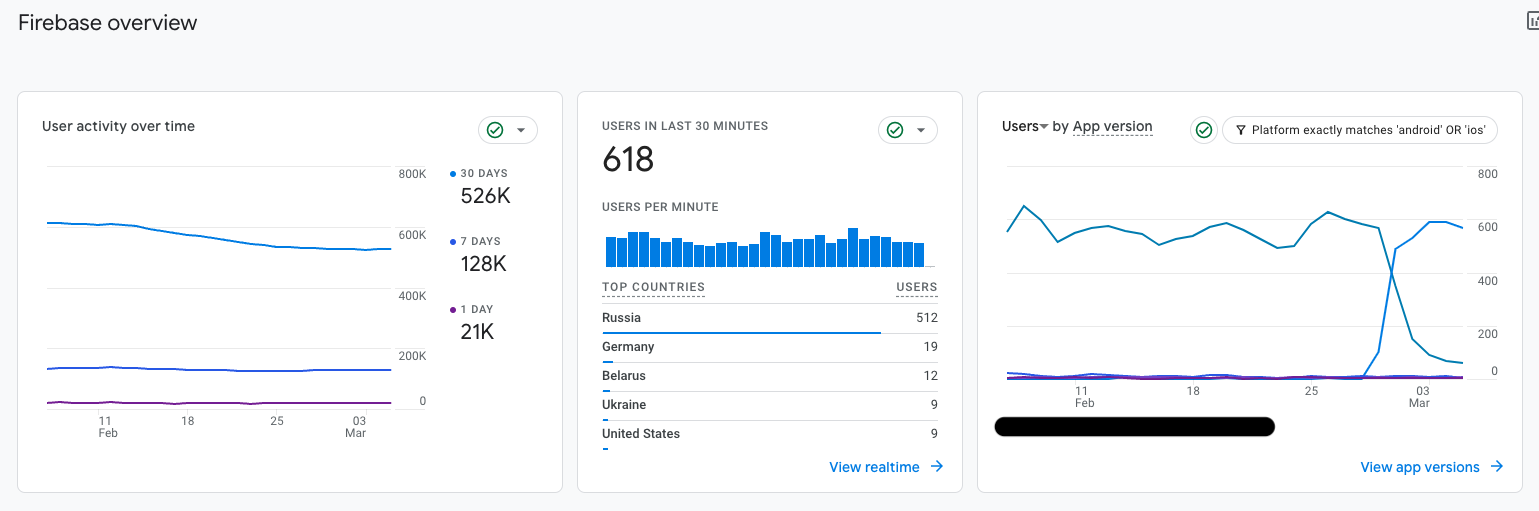Expand dropdown caret on realtime users card
Image resolution: width=1539 pixels, height=511 pixels.
point(921,130)
